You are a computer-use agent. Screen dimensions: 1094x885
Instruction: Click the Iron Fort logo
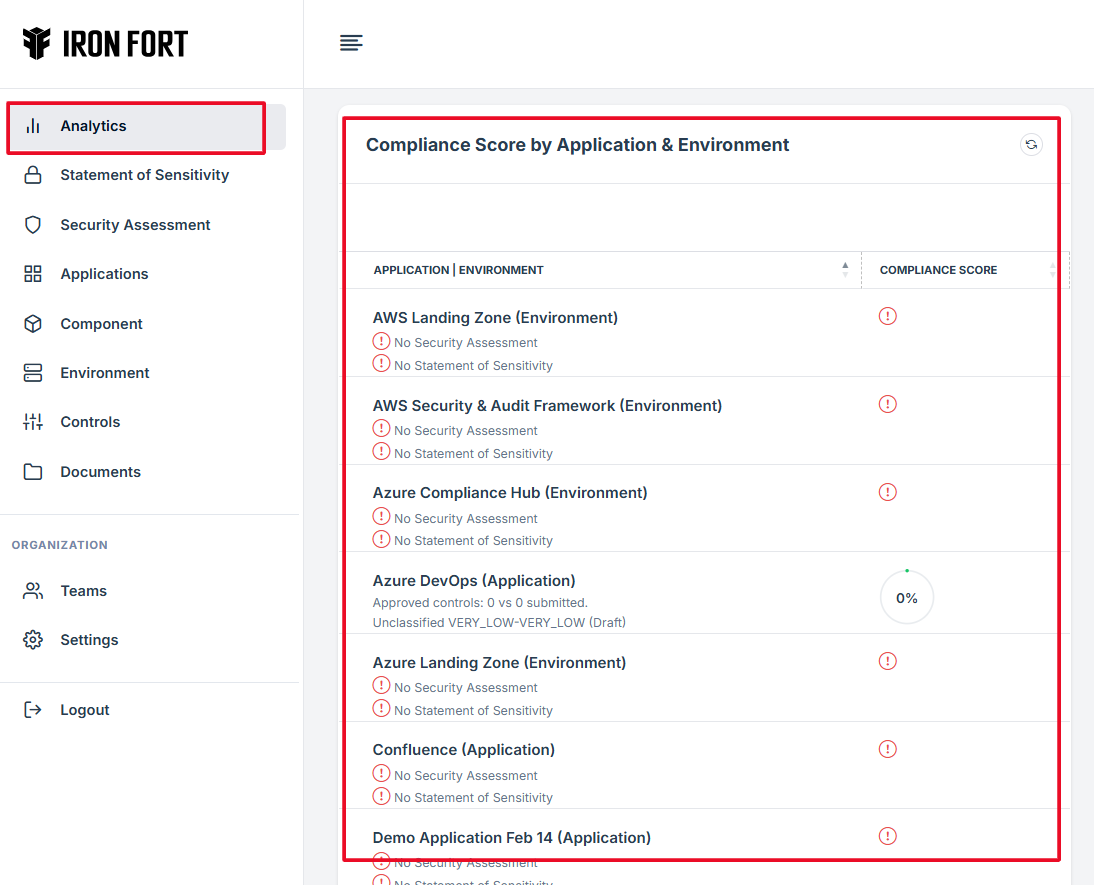(x=105, y=44)
